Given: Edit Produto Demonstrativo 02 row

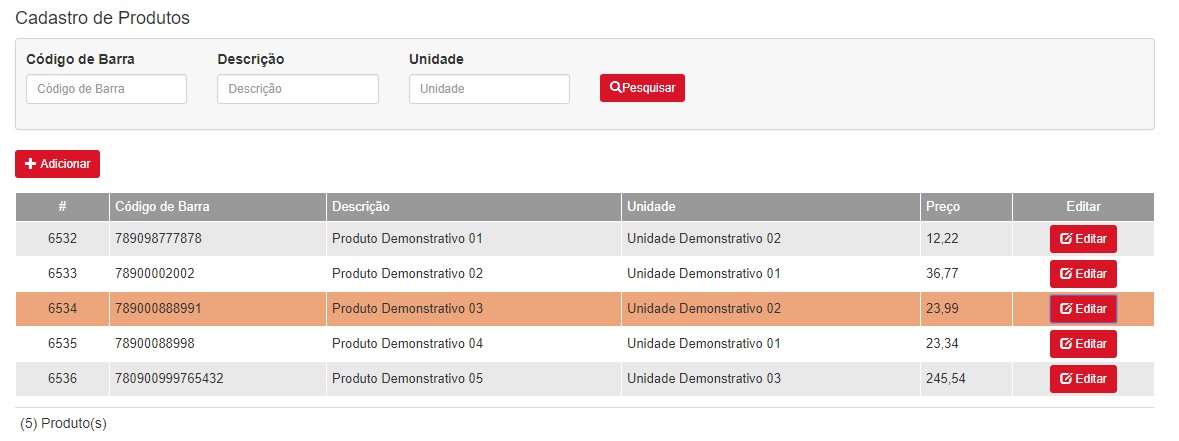Looking at the screenshot, I should tap(1083, 273).
